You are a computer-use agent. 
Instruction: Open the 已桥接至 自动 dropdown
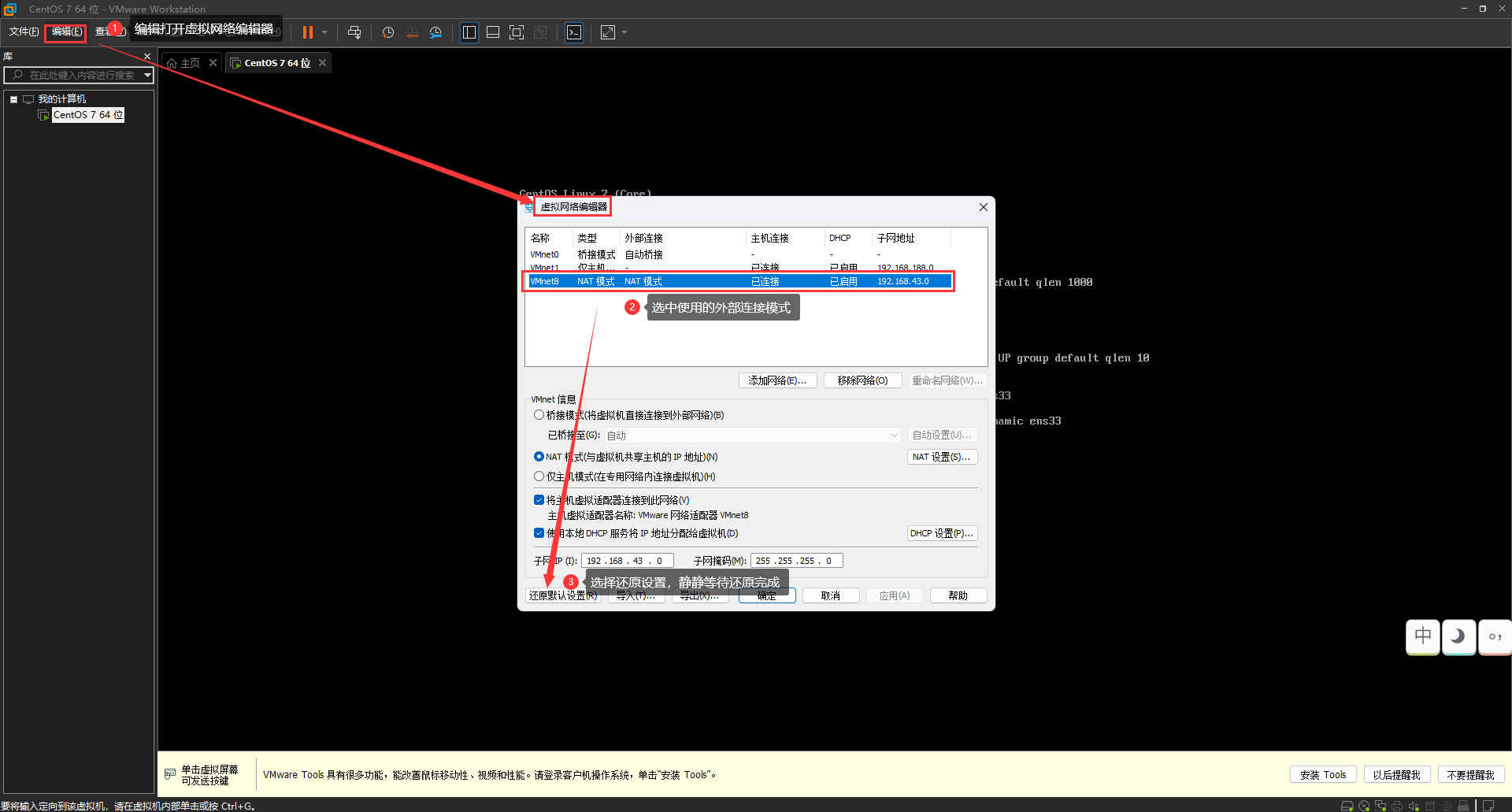752,436
